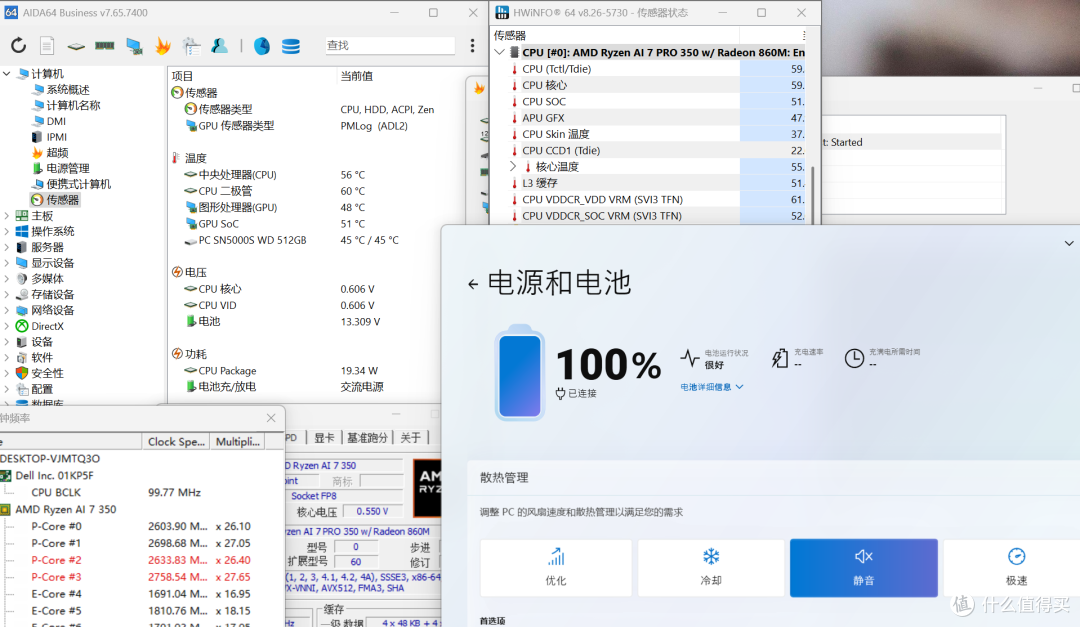Select 便携式计算机 tree item
The height and width of the screenshot is (627, 1080).
tap(79, 184)
